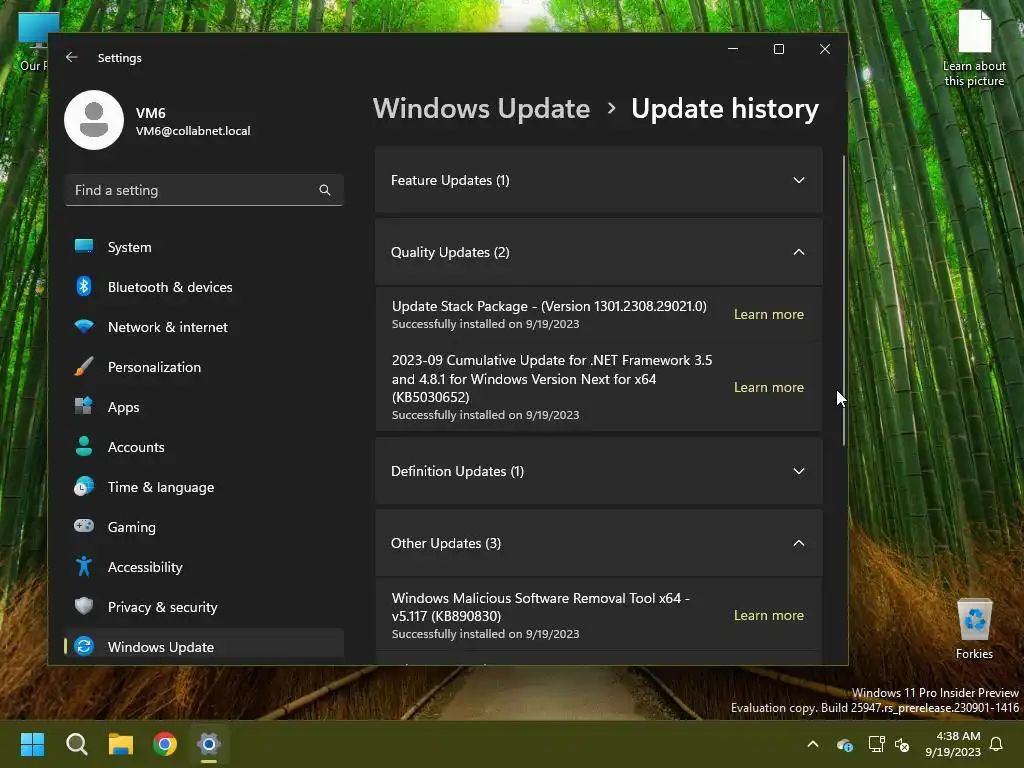This screenshot has height=768, width=1024.
Task: Open taskbar Search
Action: 76,744
